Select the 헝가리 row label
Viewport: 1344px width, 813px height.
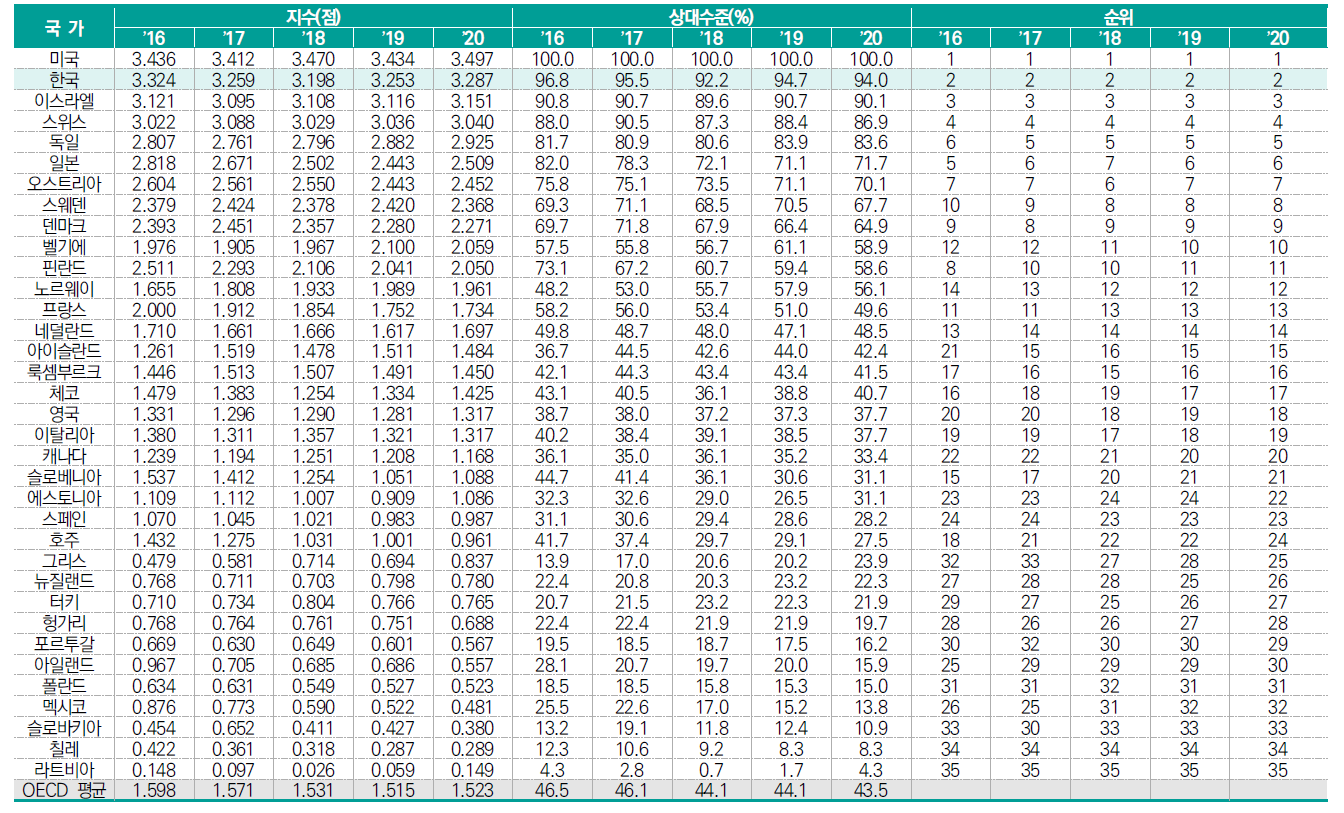coord(64,622)
